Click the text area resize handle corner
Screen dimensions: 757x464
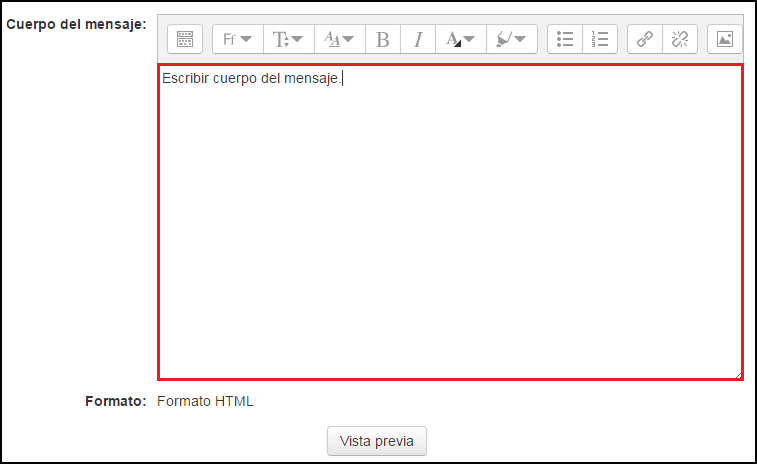(x=738, y=374)
